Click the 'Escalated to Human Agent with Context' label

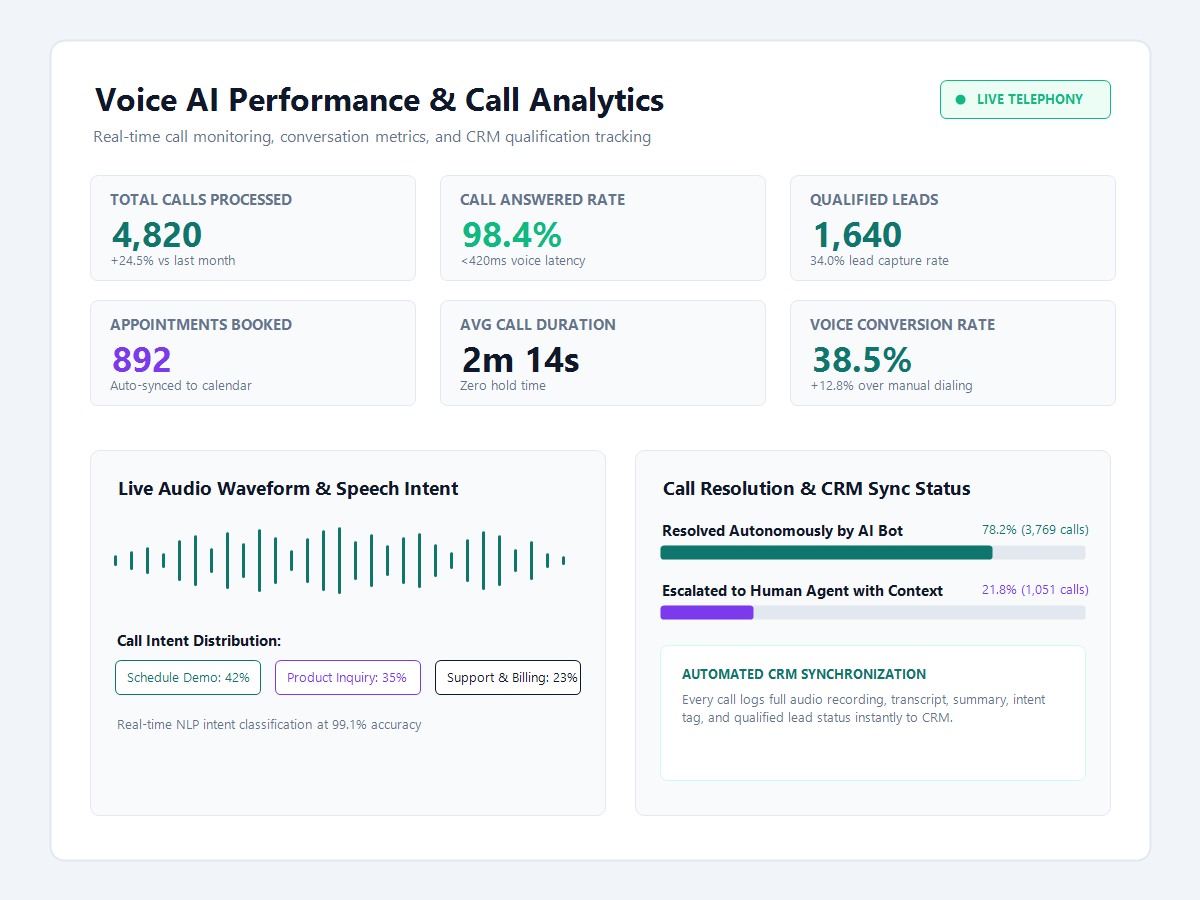tap(802, 591)
